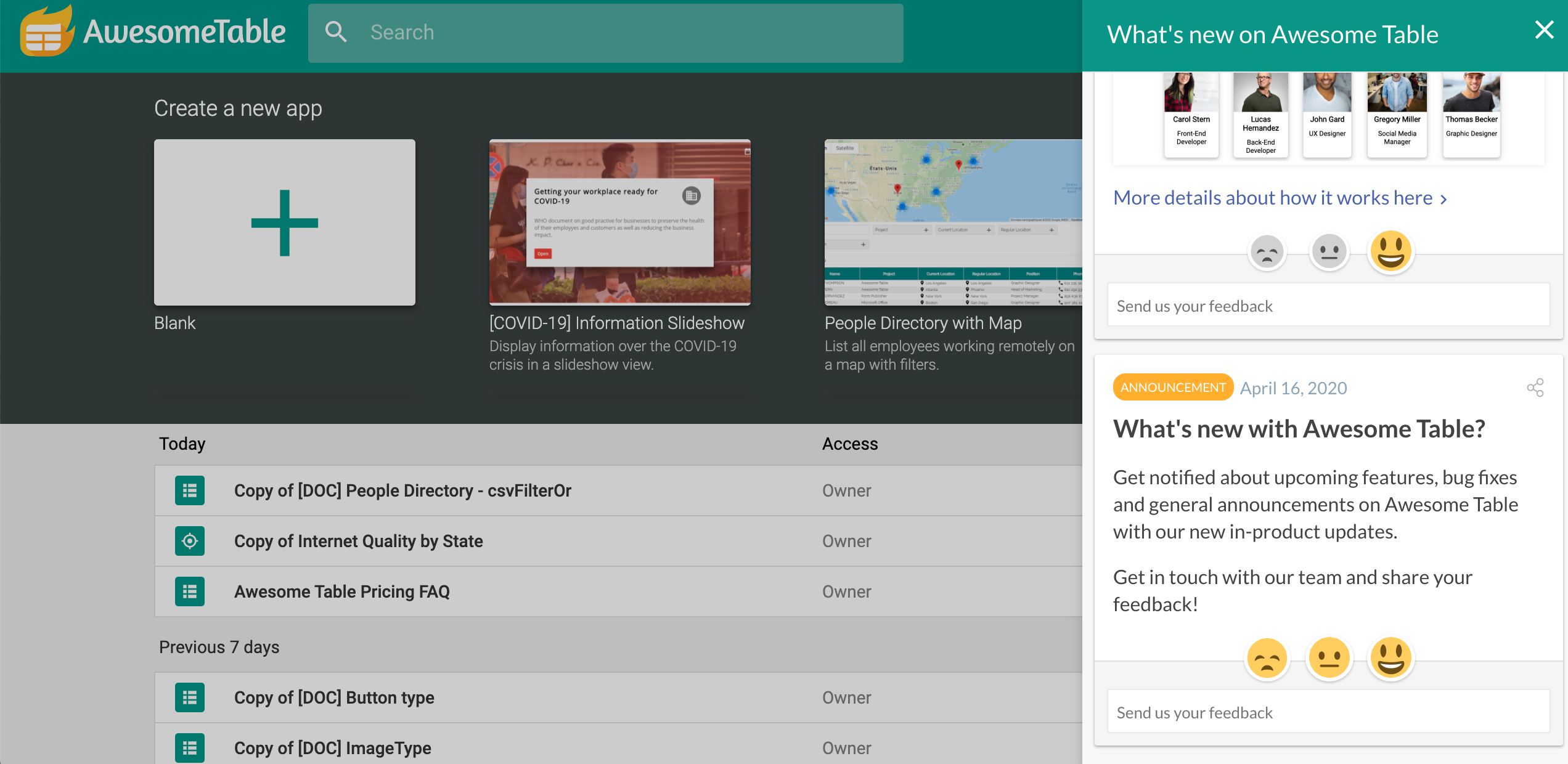Click Thomas Becker profile card
Viewport: 1568px width, 764px height.
point(1471,115)
